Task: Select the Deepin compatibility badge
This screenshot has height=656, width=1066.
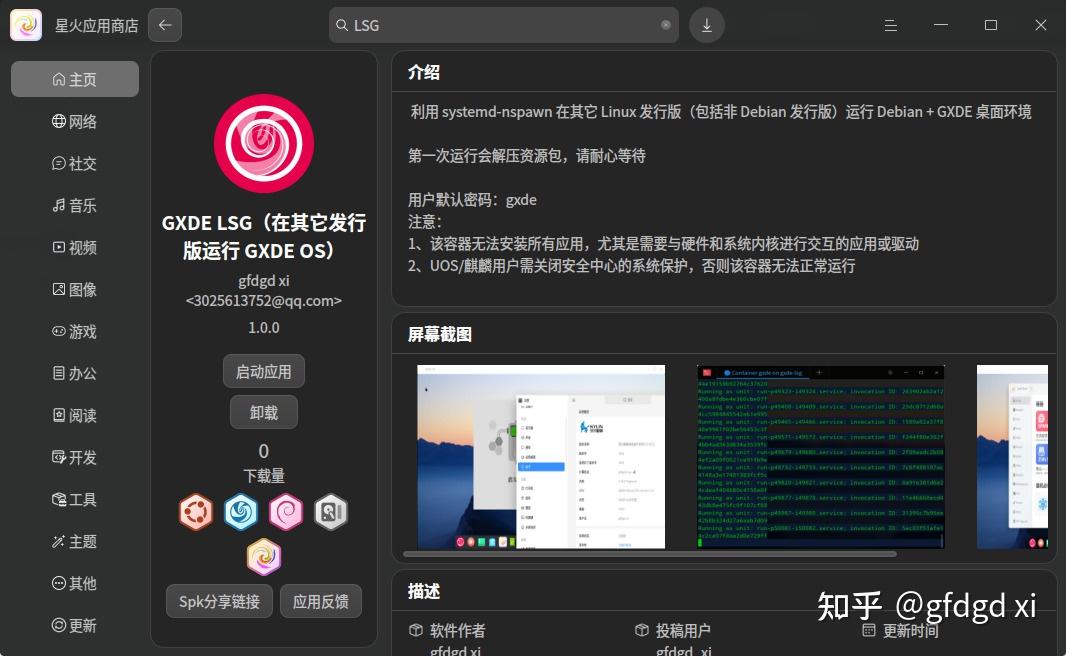Action: [241, 511]
